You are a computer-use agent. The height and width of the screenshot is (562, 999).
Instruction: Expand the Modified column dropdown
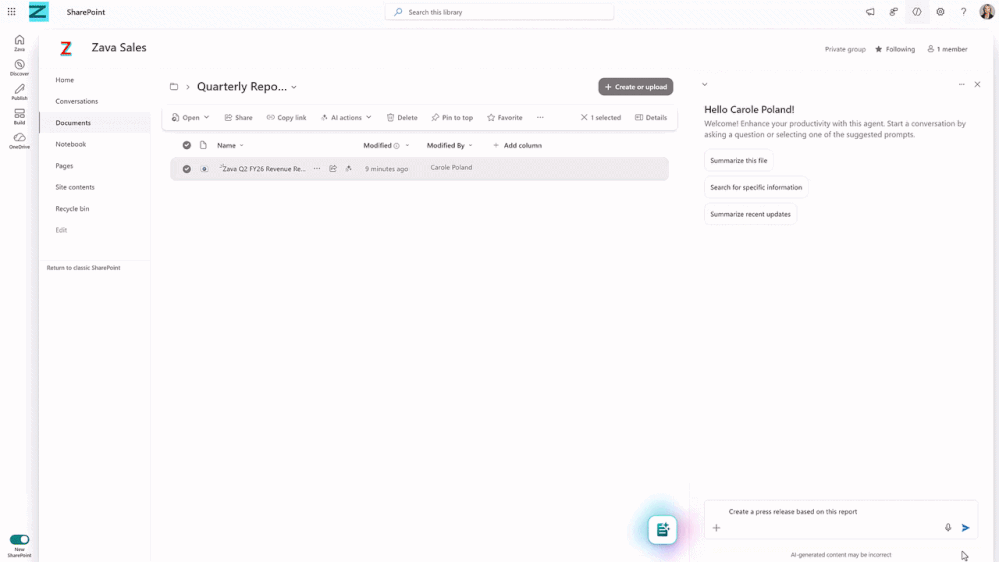click(407, 145)
